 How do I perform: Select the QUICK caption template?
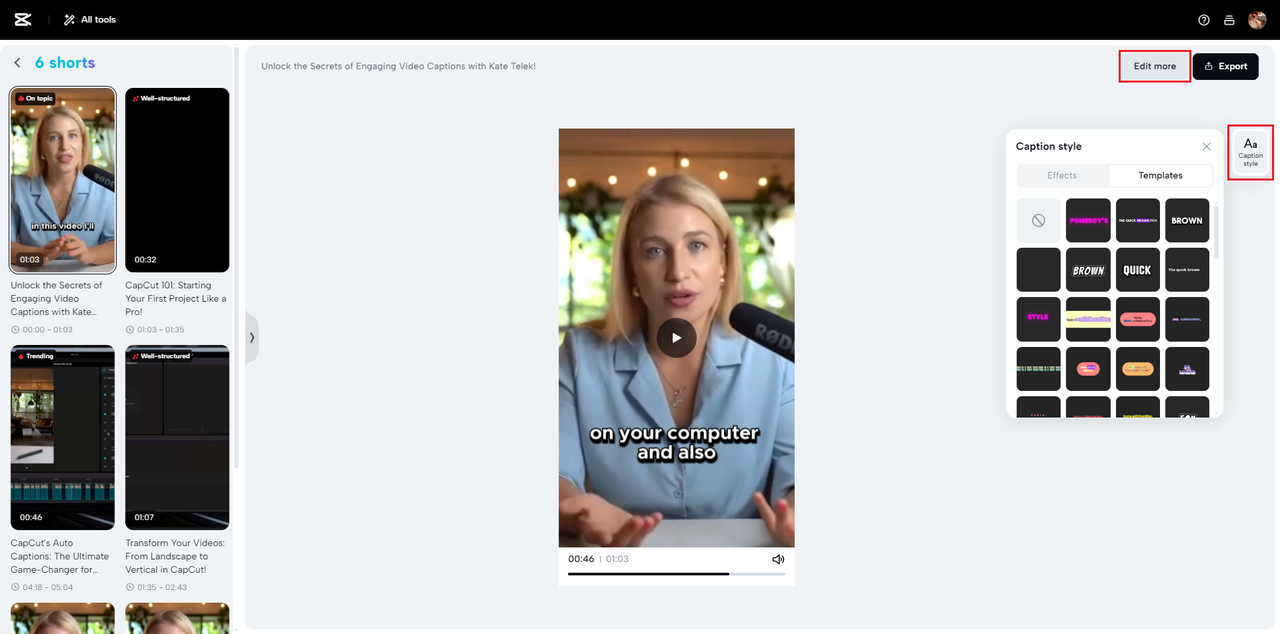tap(1138, 270)
